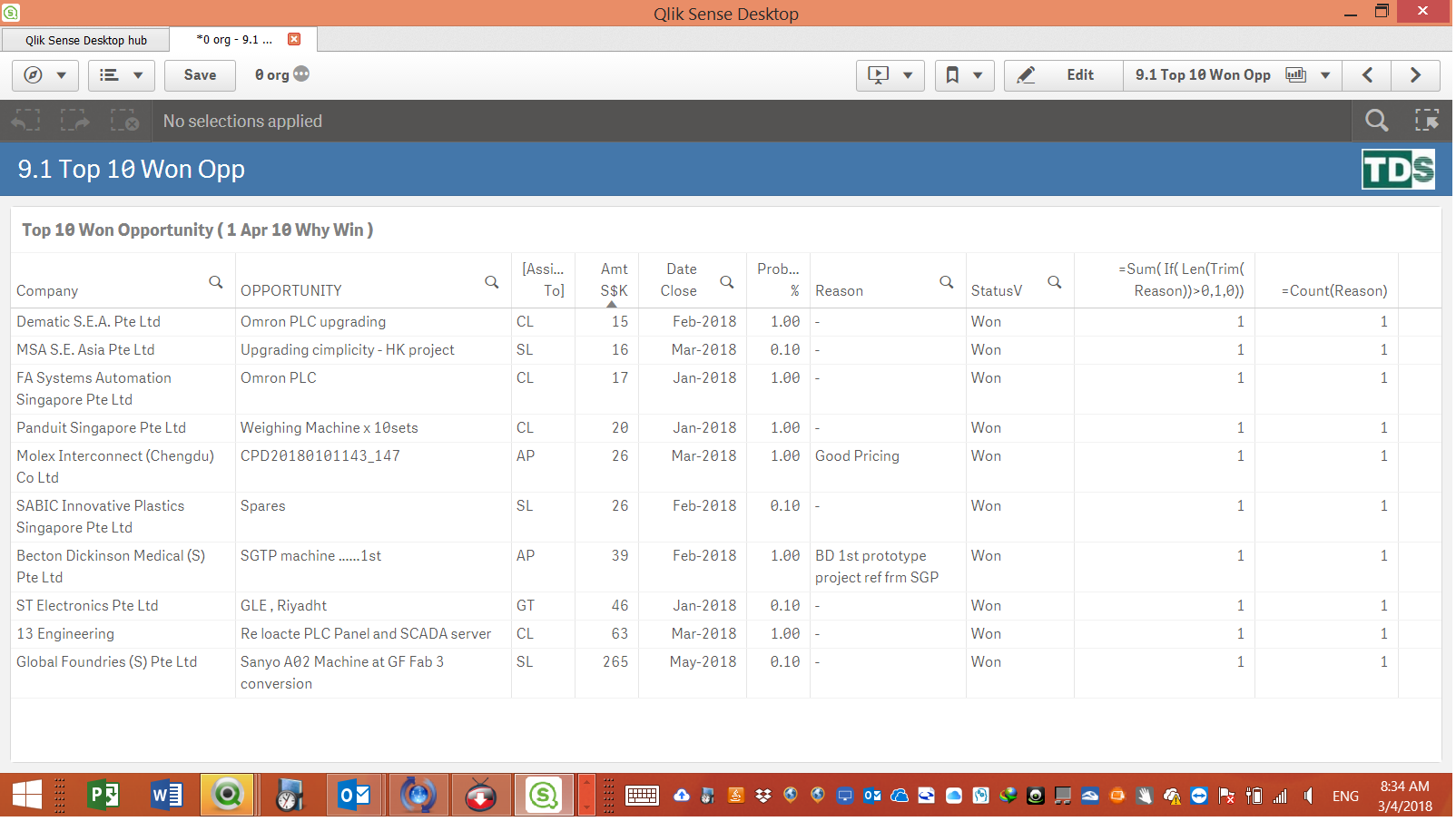Change the ENG input language
The height and width of the screenshot is (831, 1456).
point(1345,797)
